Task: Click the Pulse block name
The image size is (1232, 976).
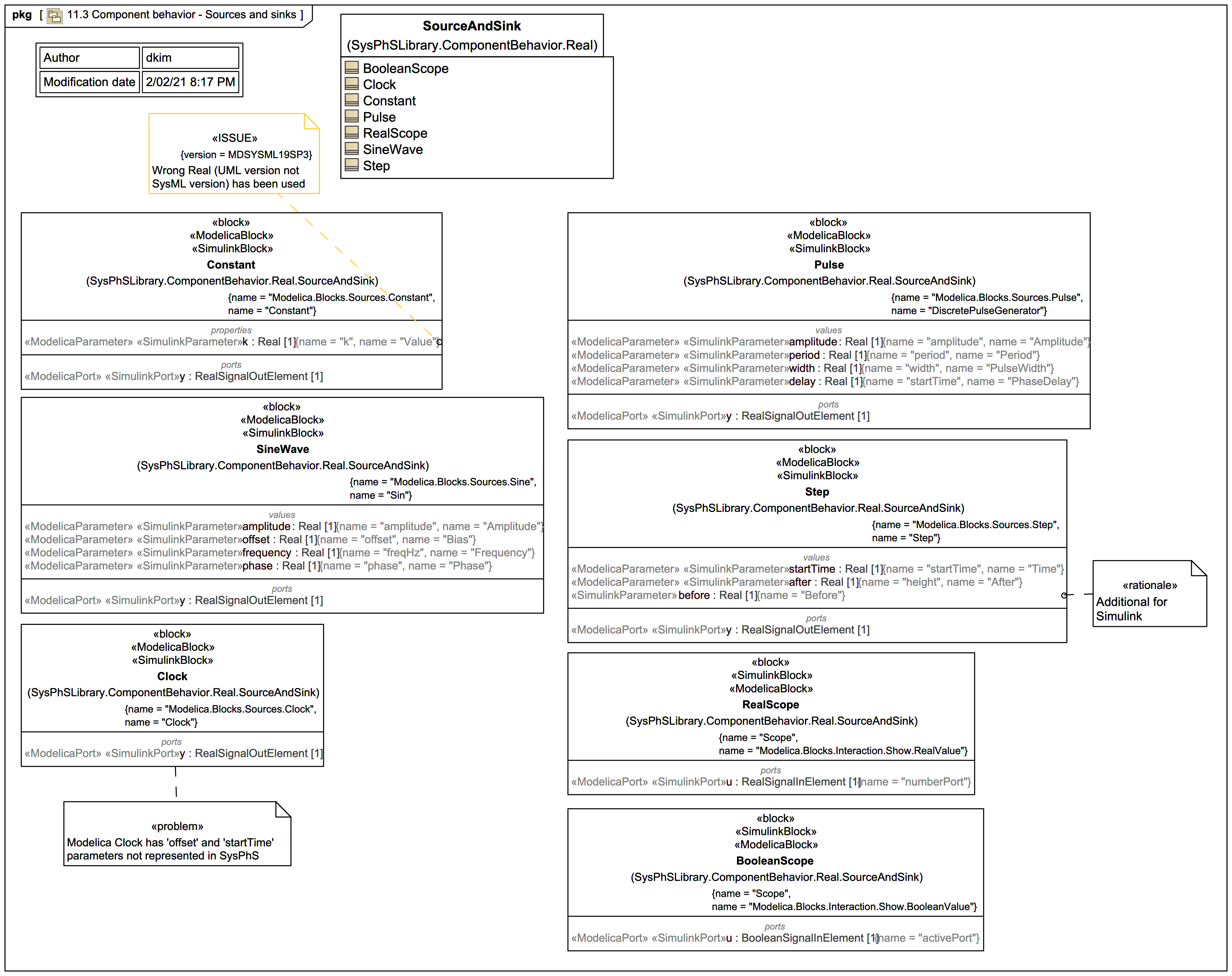Action: coord(828,265)
